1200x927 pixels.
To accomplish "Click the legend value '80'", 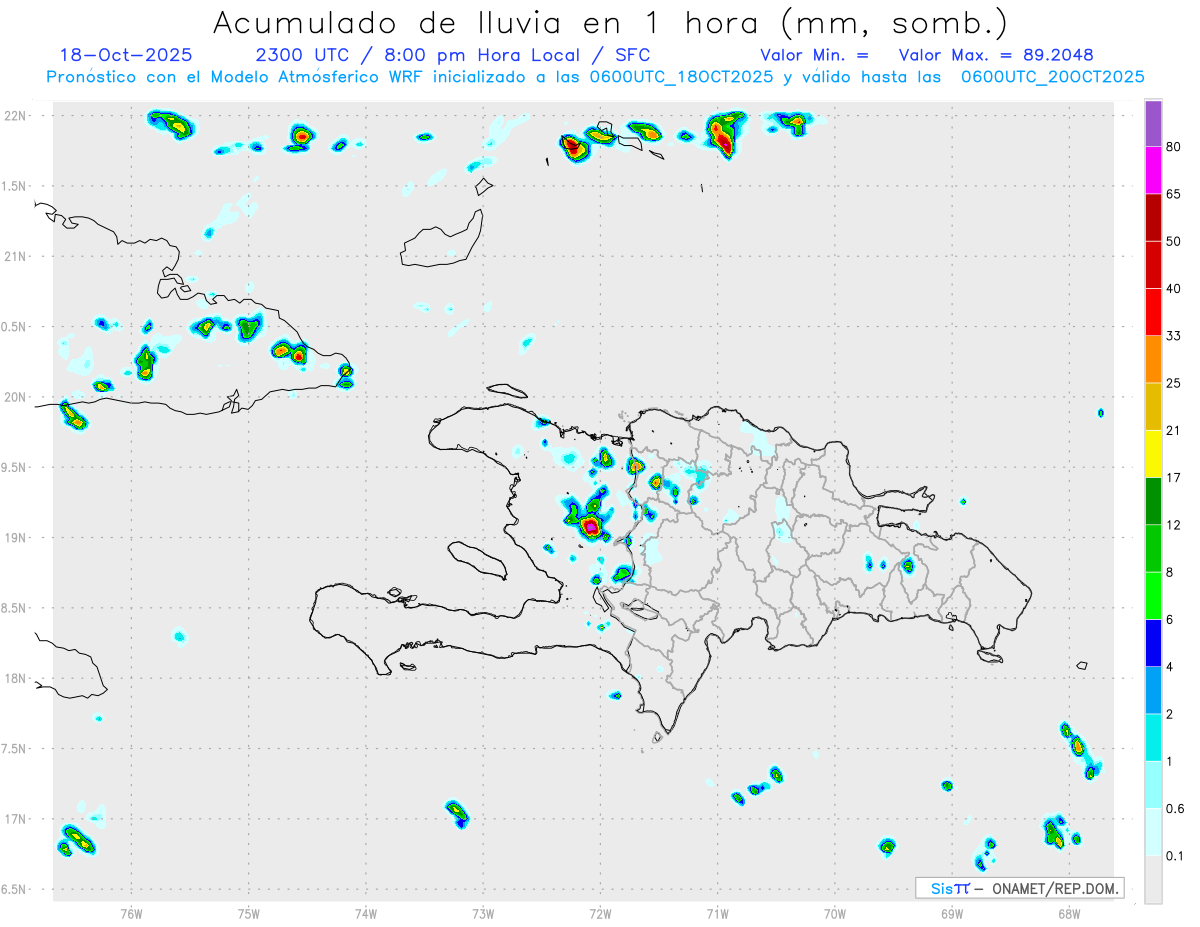I will click(1175, 148).
